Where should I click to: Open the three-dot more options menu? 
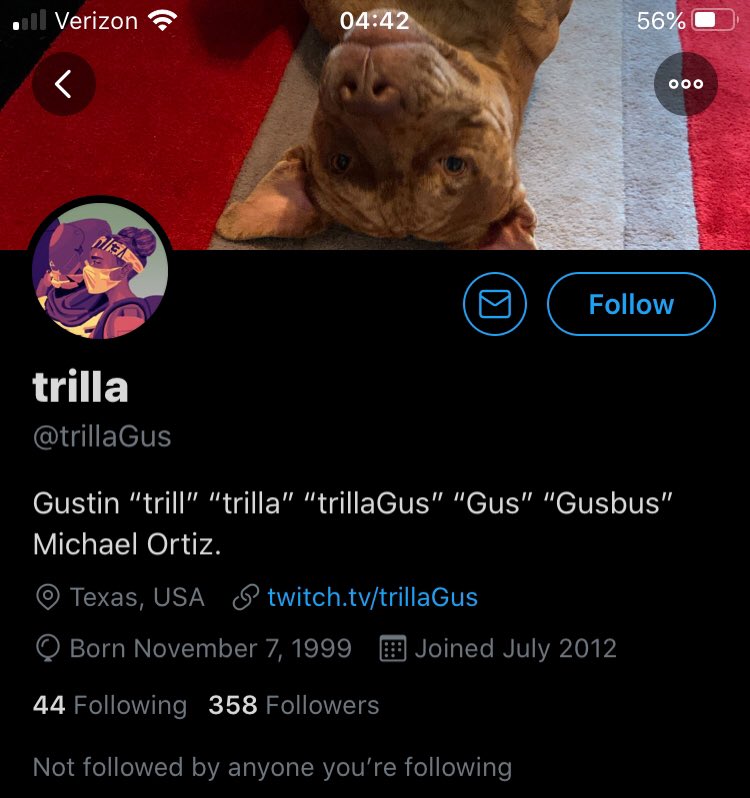[x=685, y=84]
